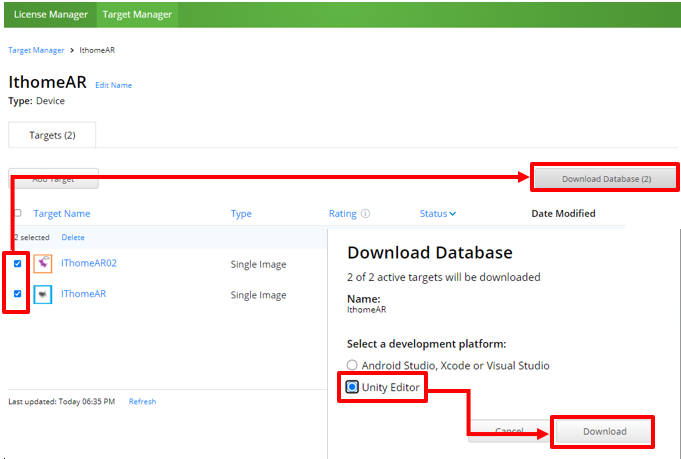
Task: Select the Unity Editor radio button
Action: coord(352,386)
